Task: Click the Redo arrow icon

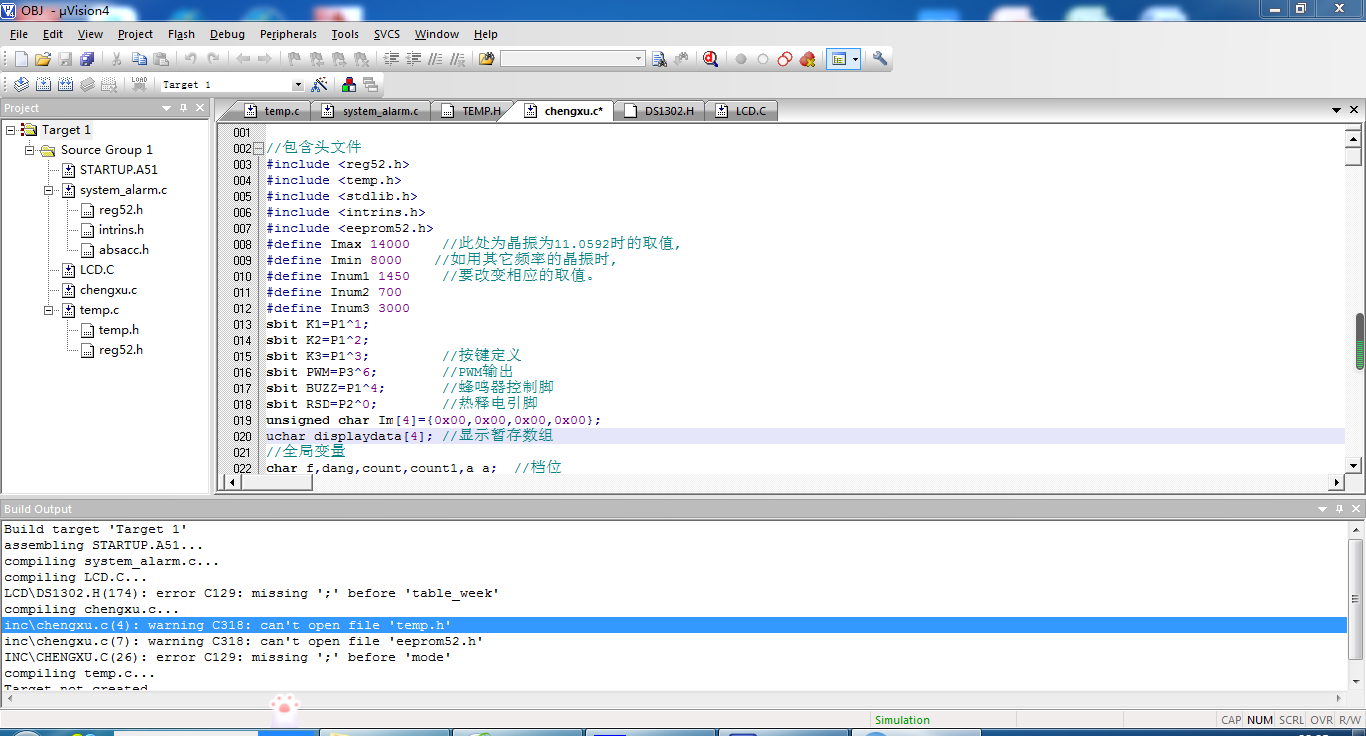Action: point(212,59)
